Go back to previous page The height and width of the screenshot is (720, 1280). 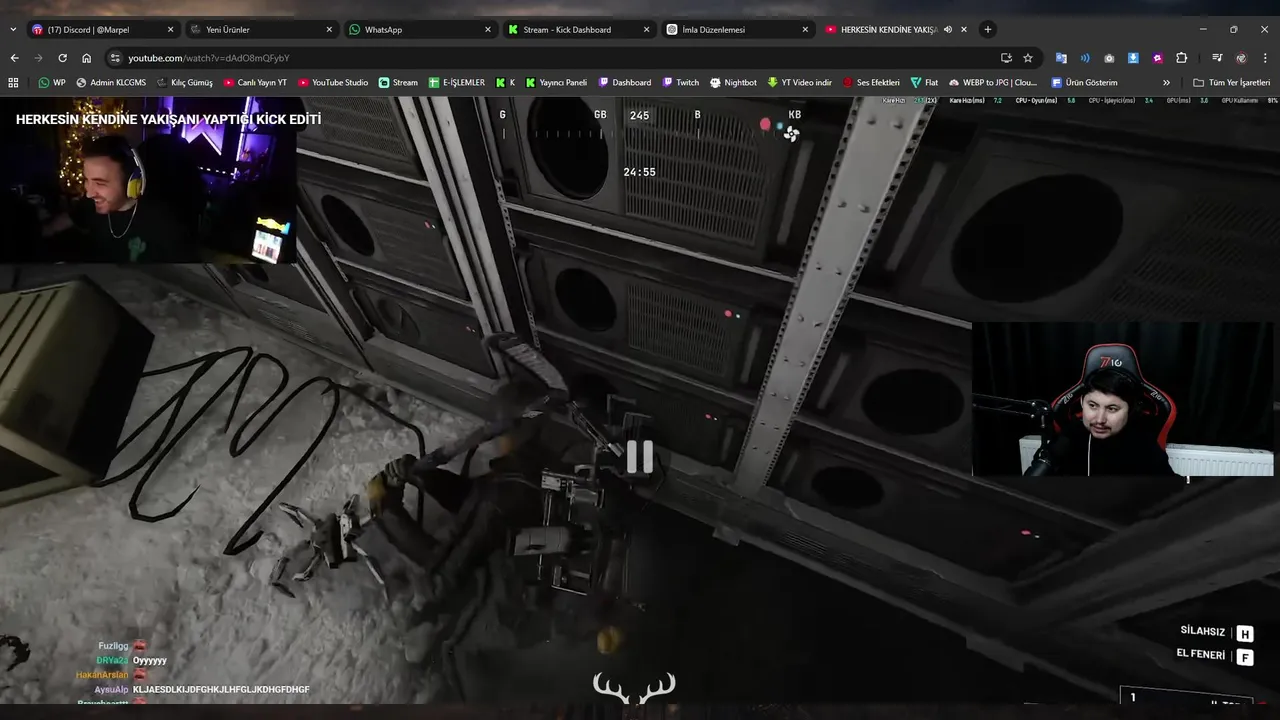[x=14, y=58]
